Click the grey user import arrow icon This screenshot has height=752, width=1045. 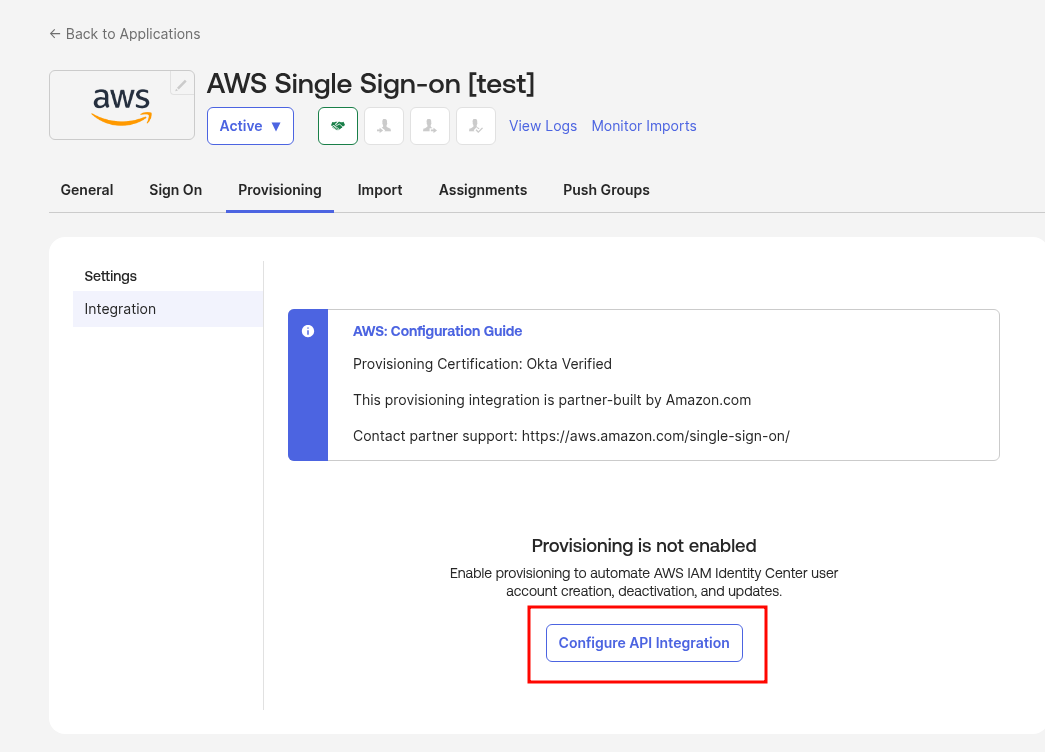click(x=430, y=126)
